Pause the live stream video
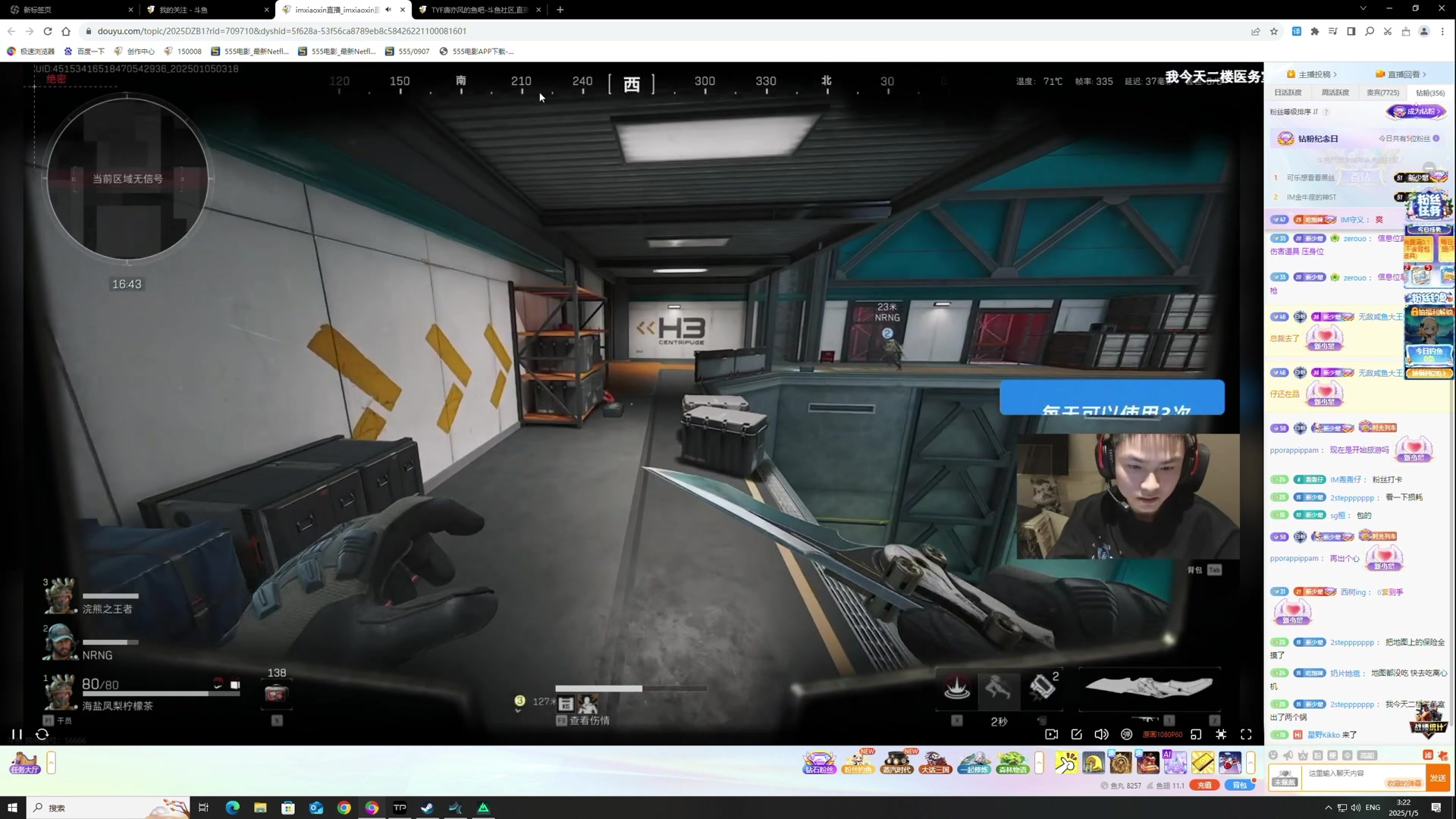1456x819 pixels. point(16,734)
